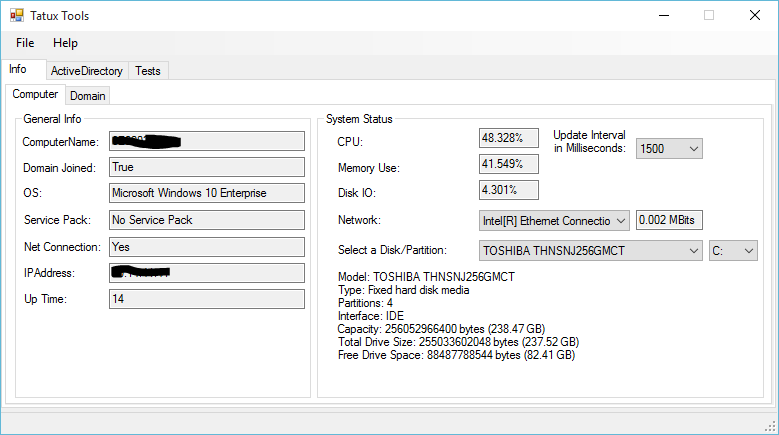Click the IPAddress field
The image size is (779, 435).
(207, 273)
